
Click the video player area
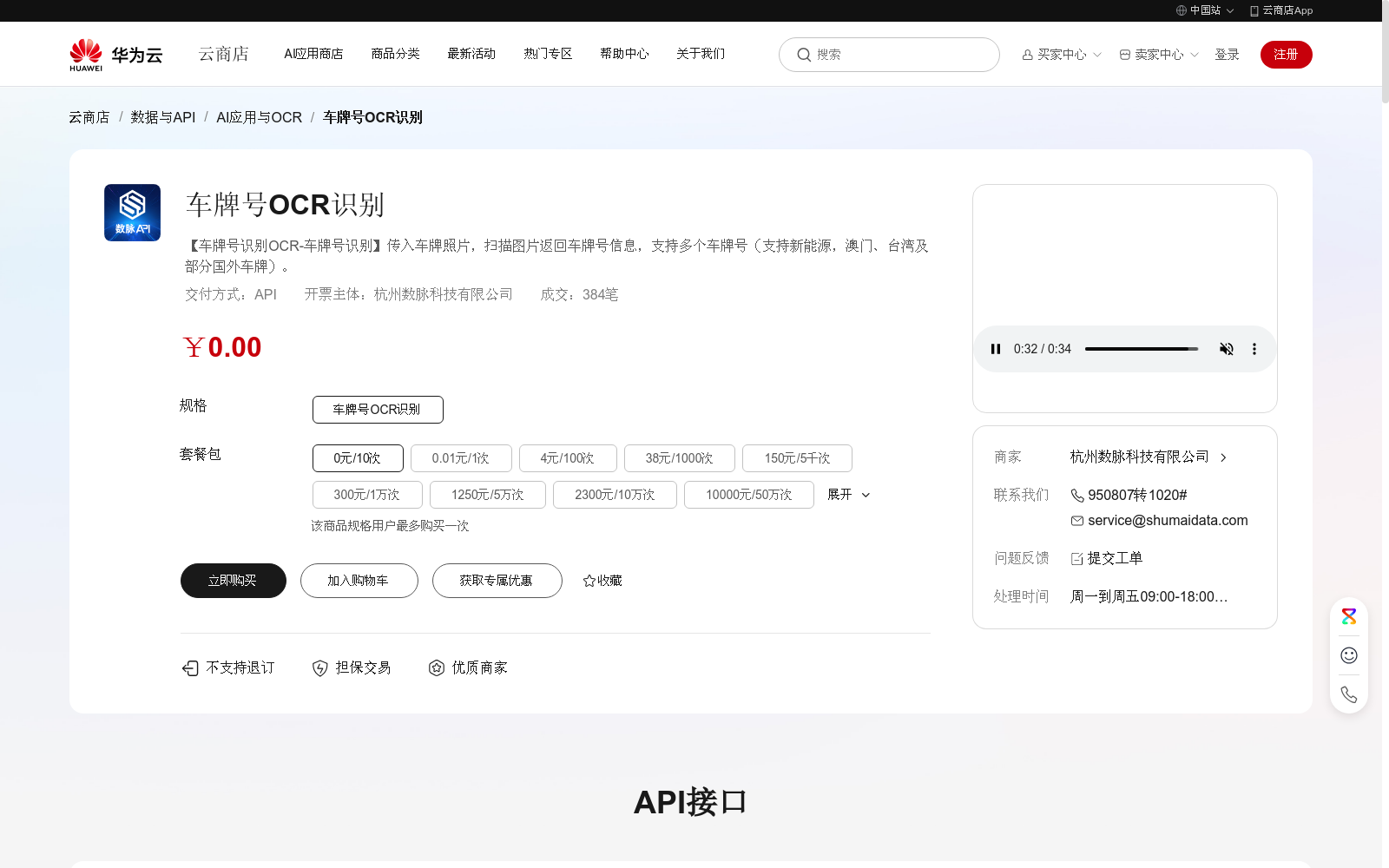click(1125, 299)
